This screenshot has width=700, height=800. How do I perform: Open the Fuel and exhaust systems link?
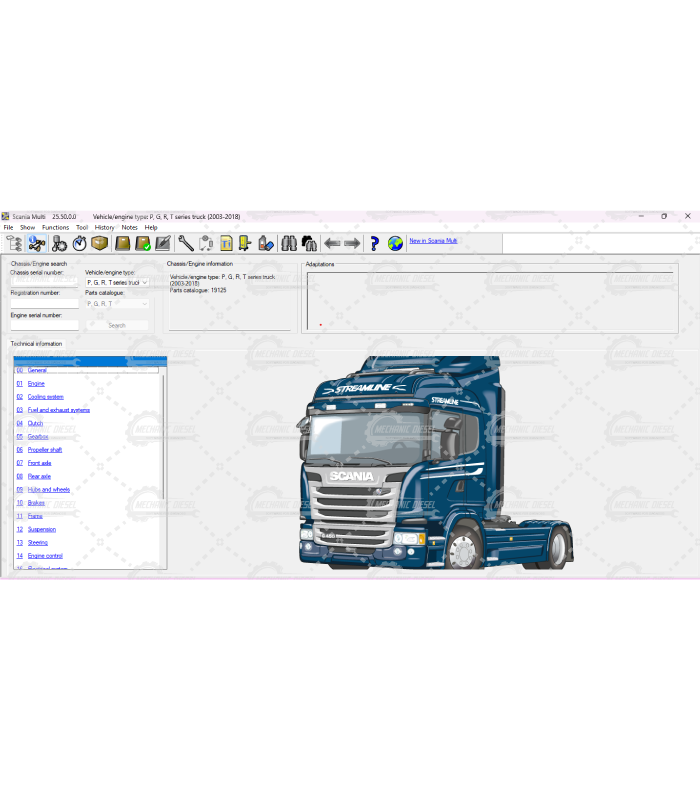pos(58,410)
